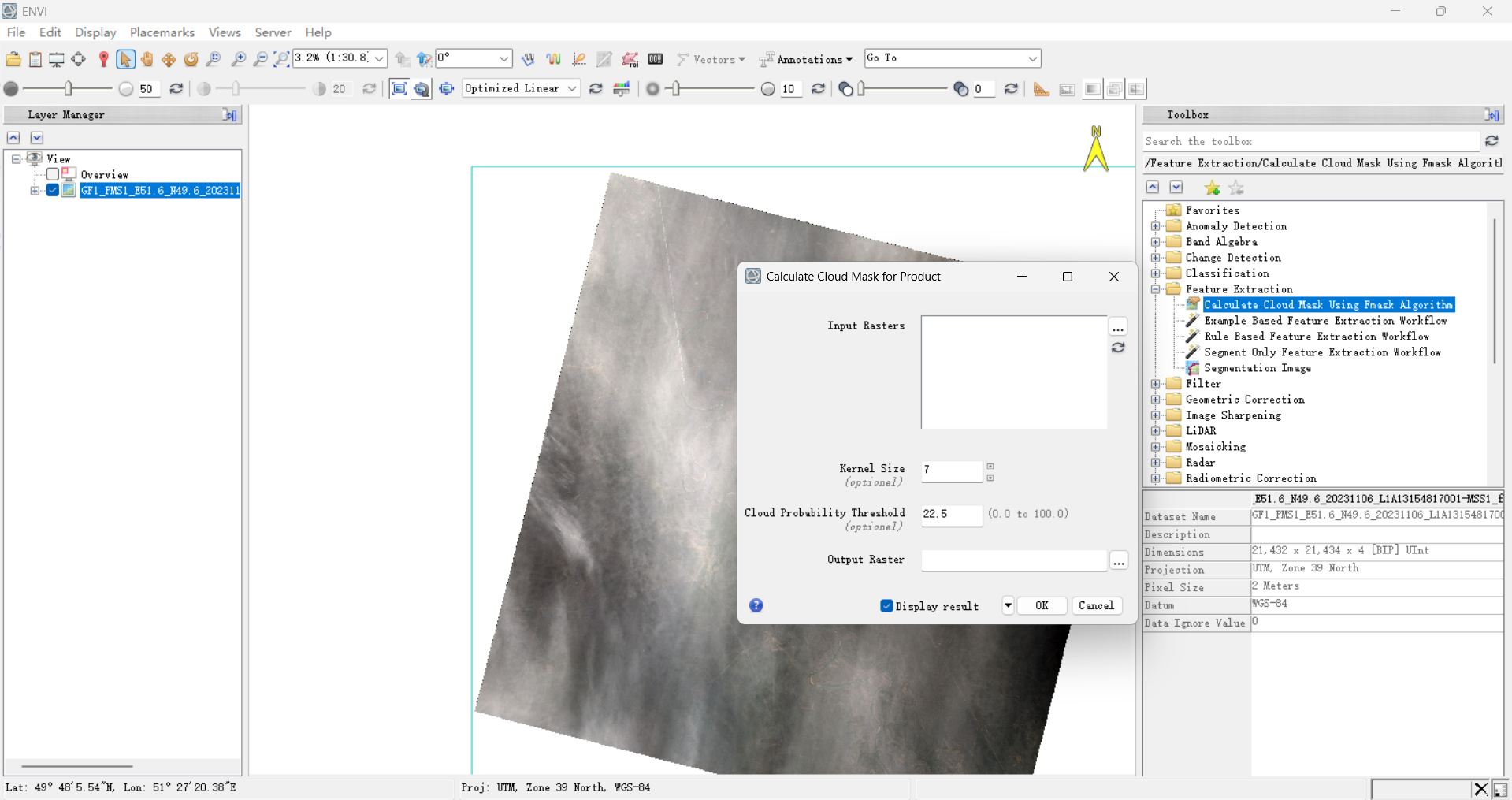Click the red placemark pin icon
The height and width of the screenshot is (800, 1512).
pyautogui.click(x=103, y=59)
